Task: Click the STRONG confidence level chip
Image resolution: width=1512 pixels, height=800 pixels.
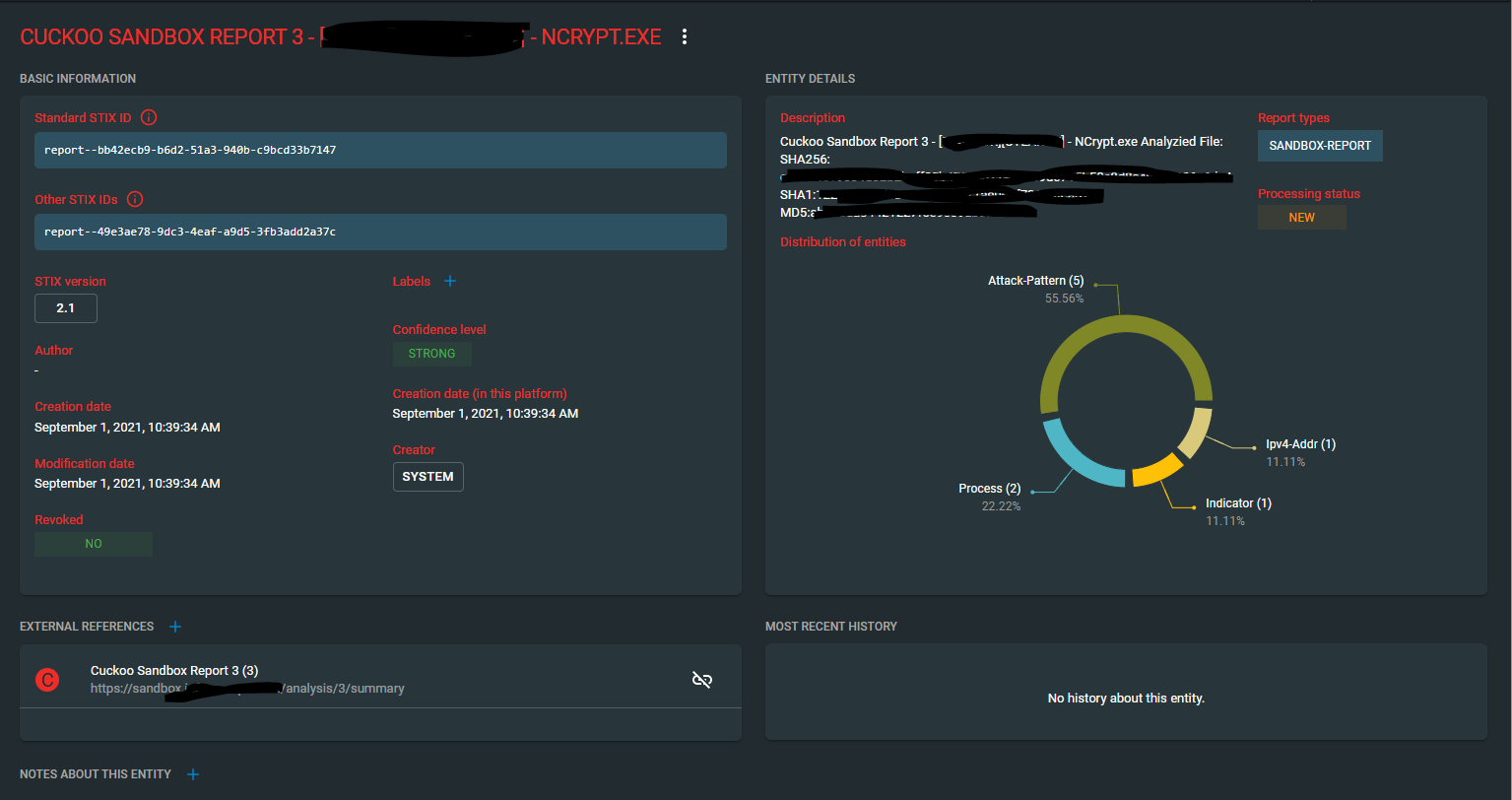Action: click(431, 353)
